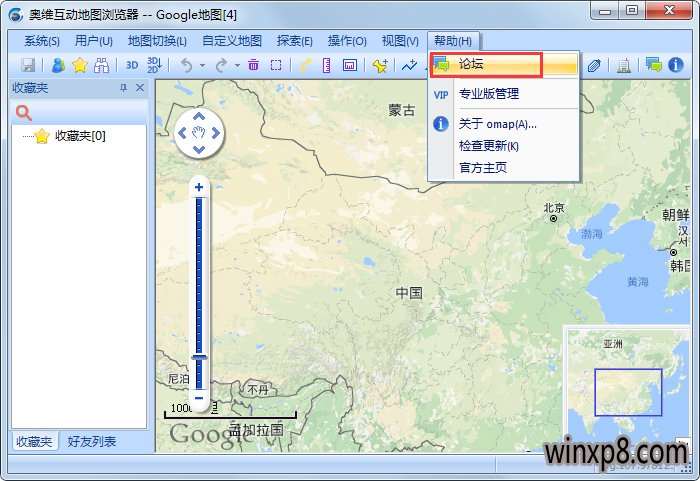The width and height of the screenshot is (700, 481).
Task: Click the blue info icon in the toolbar
Action: pos(676,65)
